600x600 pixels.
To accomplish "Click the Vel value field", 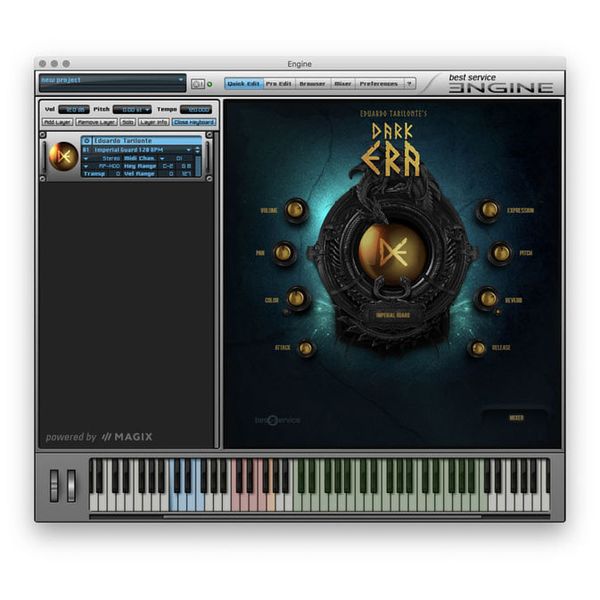I will [74, 110].
